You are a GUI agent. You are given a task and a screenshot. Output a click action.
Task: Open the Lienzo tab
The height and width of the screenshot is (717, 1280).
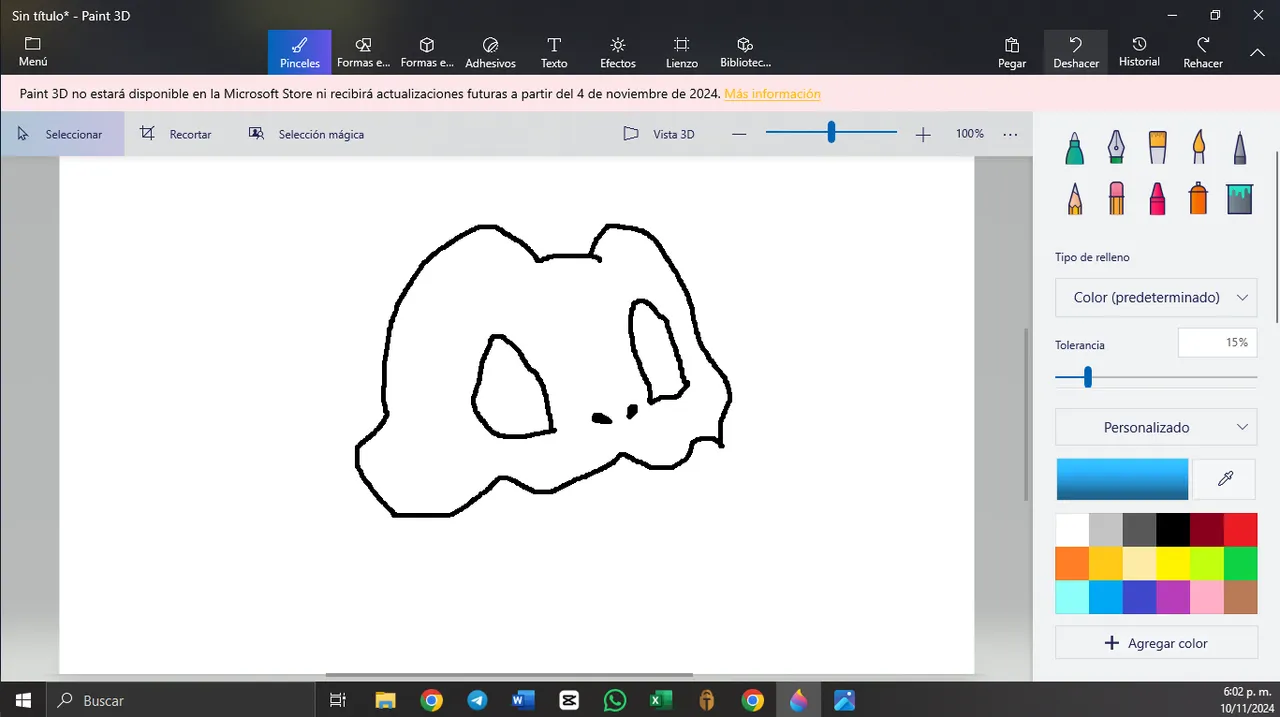[x=682, y=52]
